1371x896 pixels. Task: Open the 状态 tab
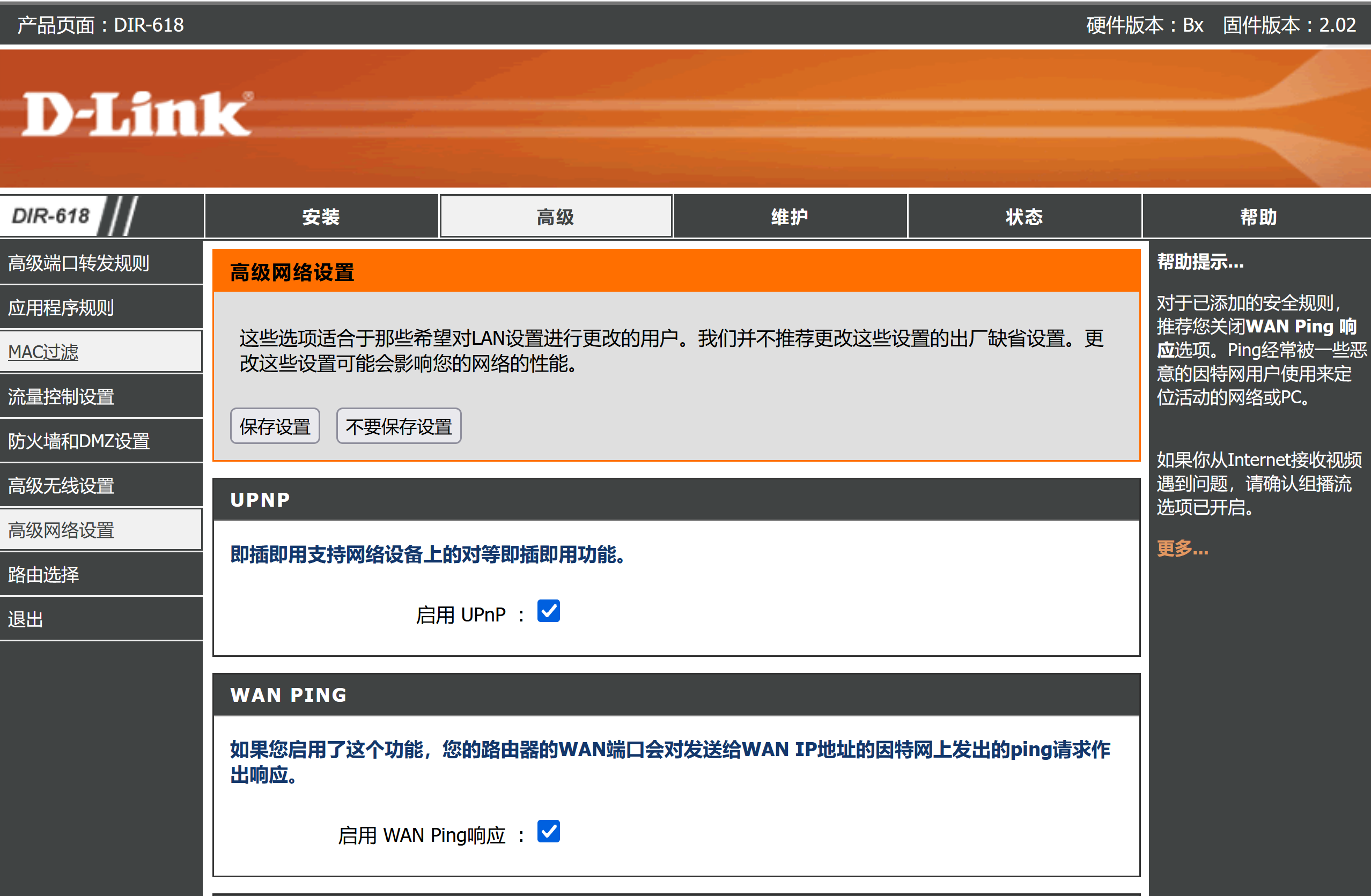1023,217
